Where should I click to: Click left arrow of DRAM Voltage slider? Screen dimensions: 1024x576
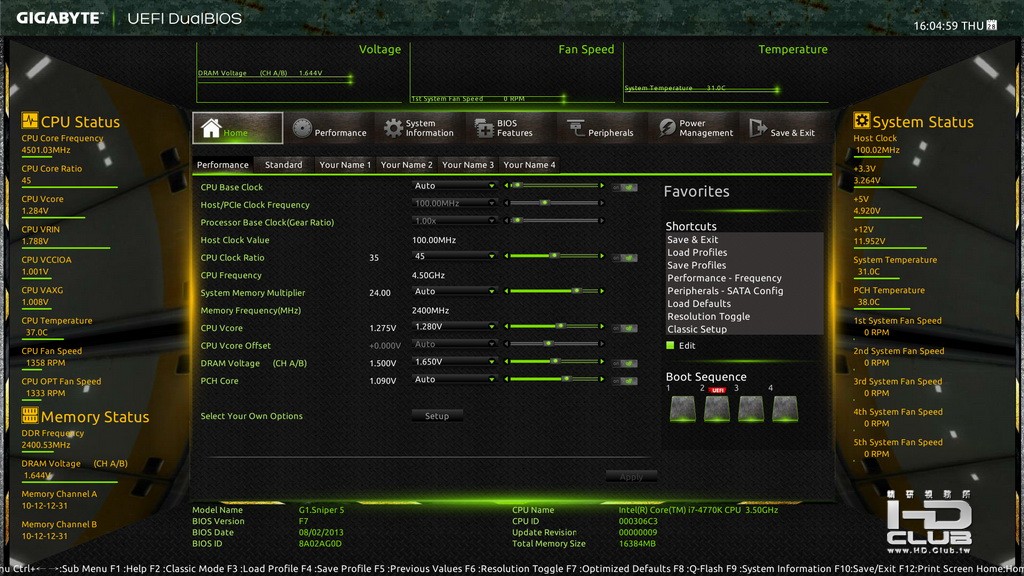click(506, 362)
